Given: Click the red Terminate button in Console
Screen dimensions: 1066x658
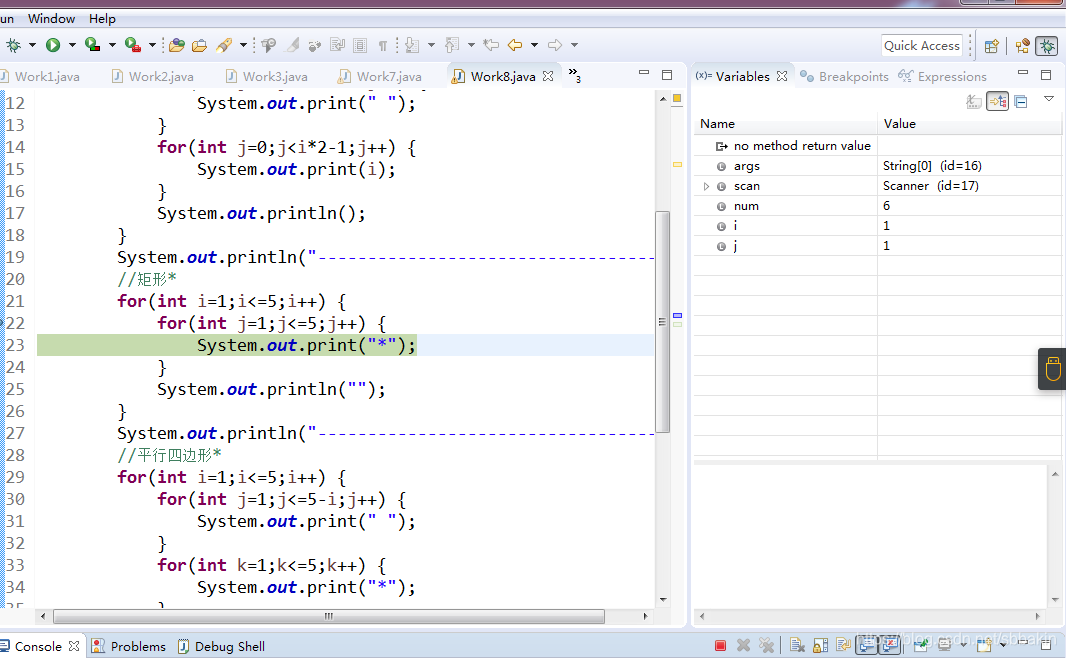Looking at the screenshot, I should pos(721,645).
